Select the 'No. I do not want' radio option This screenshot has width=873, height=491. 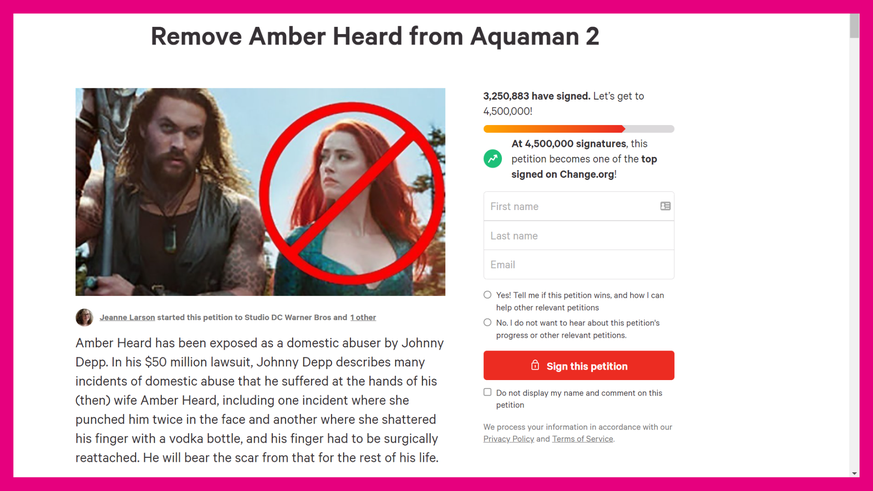[x=487, y=322]
